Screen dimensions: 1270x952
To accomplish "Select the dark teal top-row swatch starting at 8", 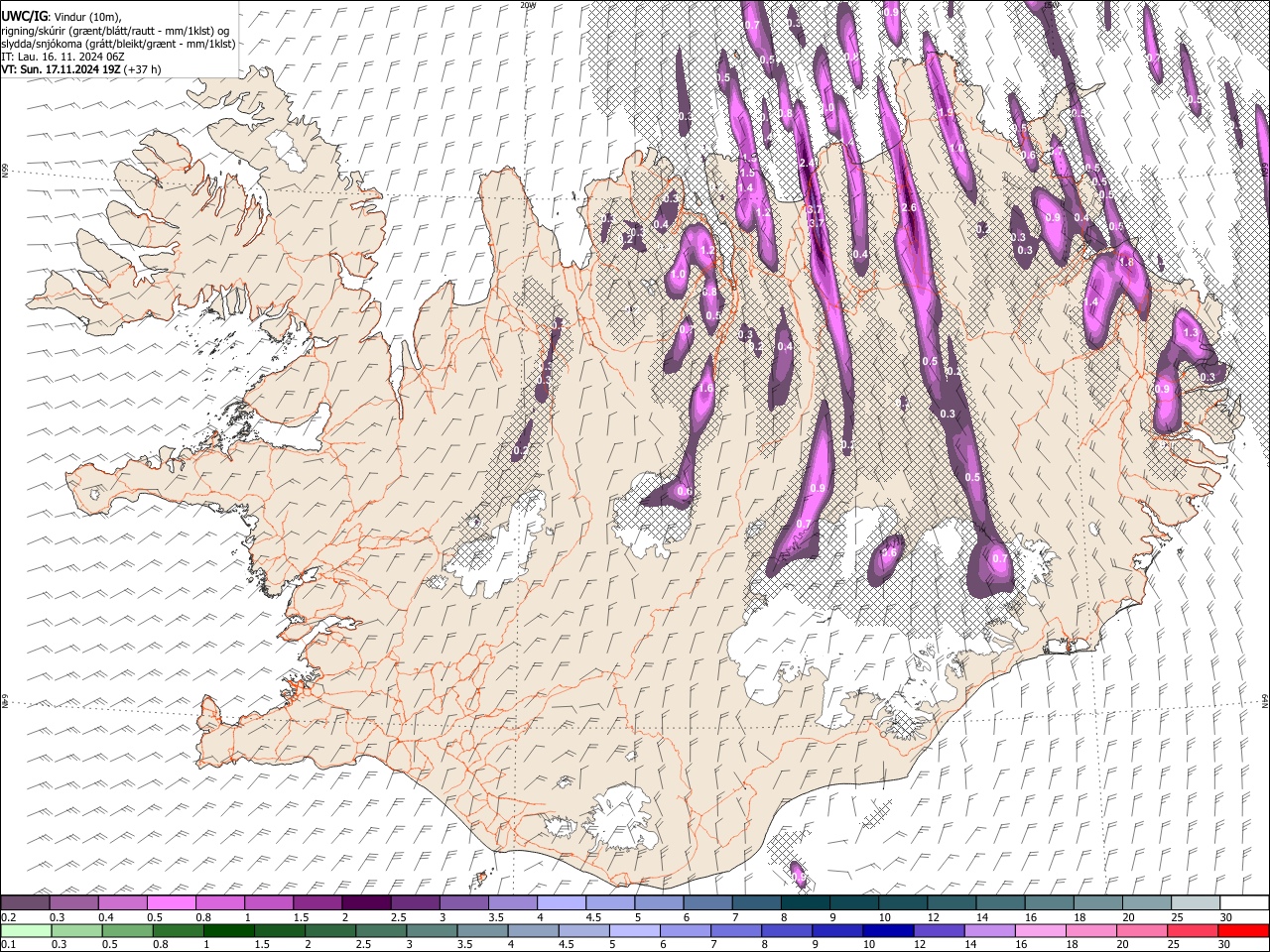I will (x=804, y=903).
